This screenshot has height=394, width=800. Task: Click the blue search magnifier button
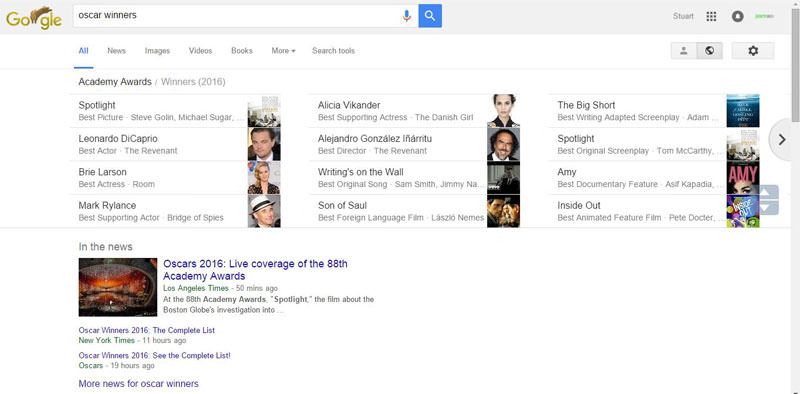[430, 16]
